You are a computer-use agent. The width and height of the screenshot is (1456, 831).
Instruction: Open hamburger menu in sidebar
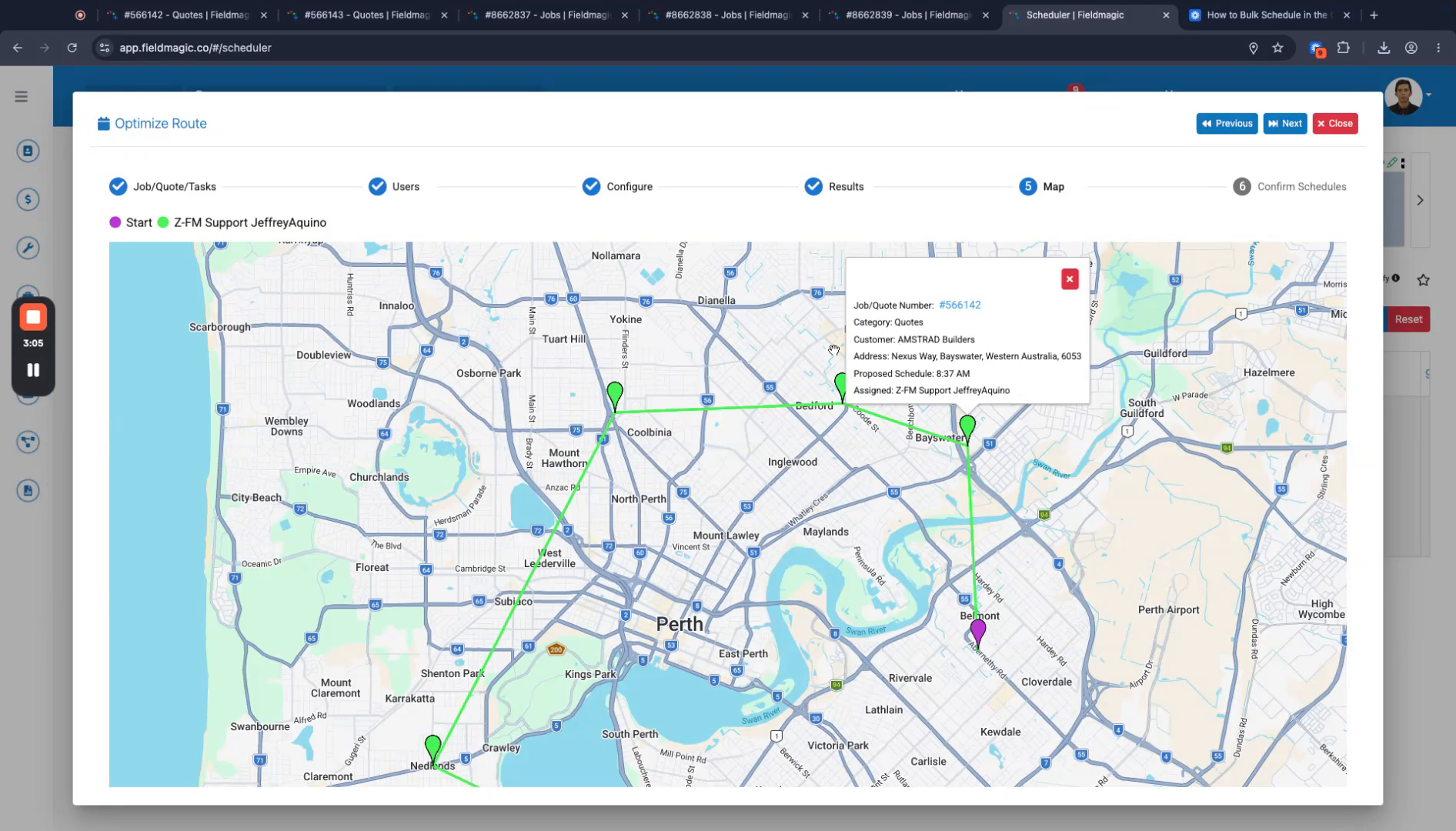point(22,97)
